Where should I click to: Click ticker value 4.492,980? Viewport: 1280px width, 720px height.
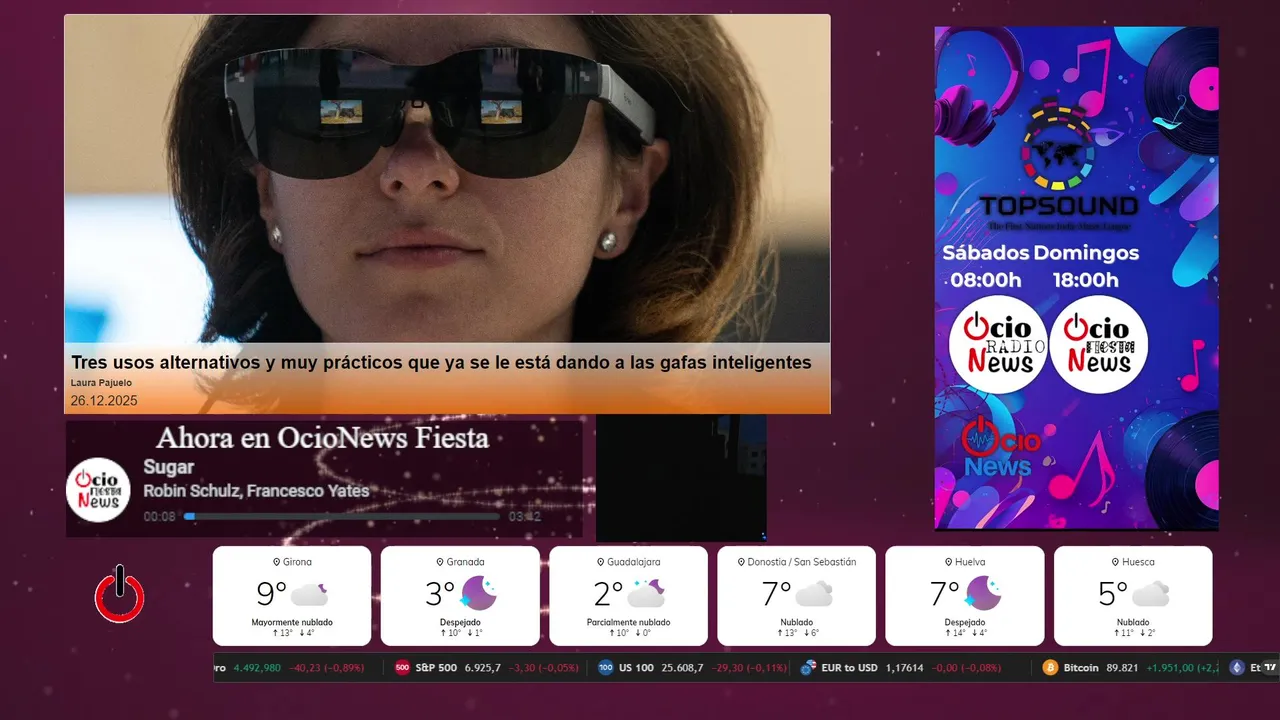(x=257, y=667)
